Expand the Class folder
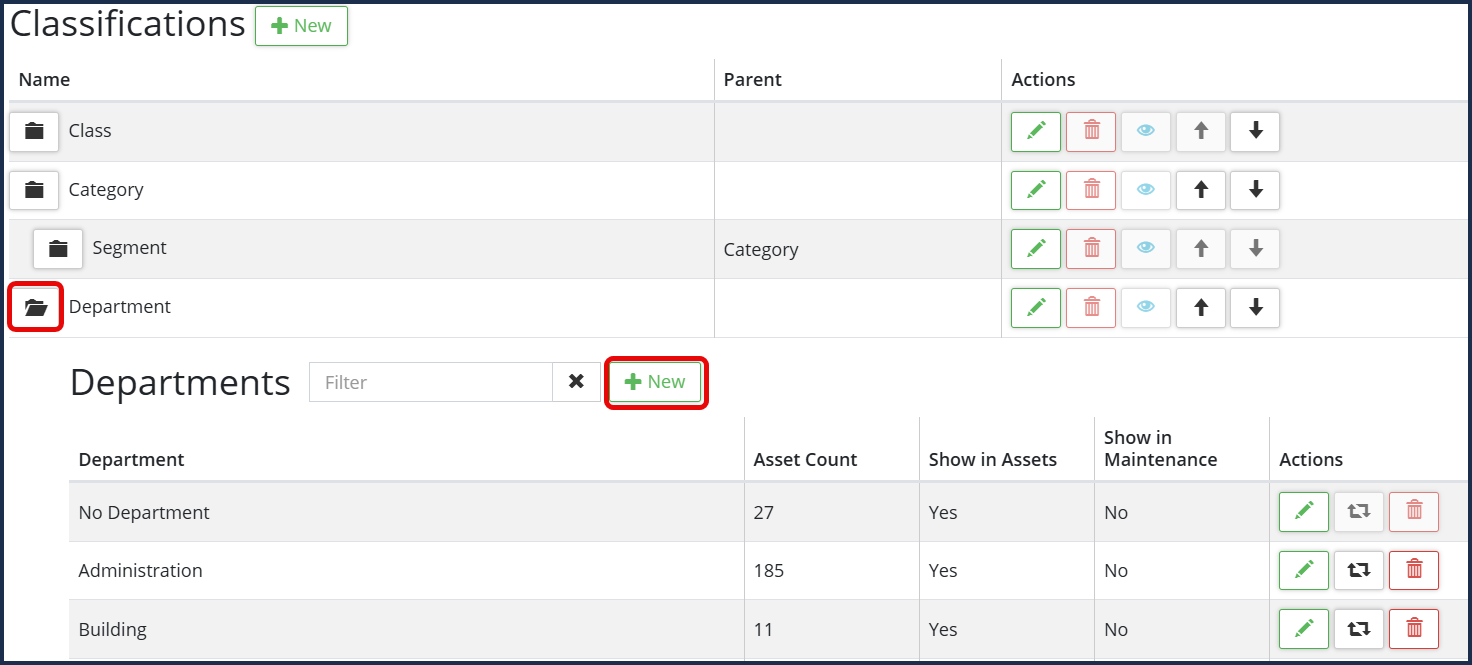 (x=35, y=131)
